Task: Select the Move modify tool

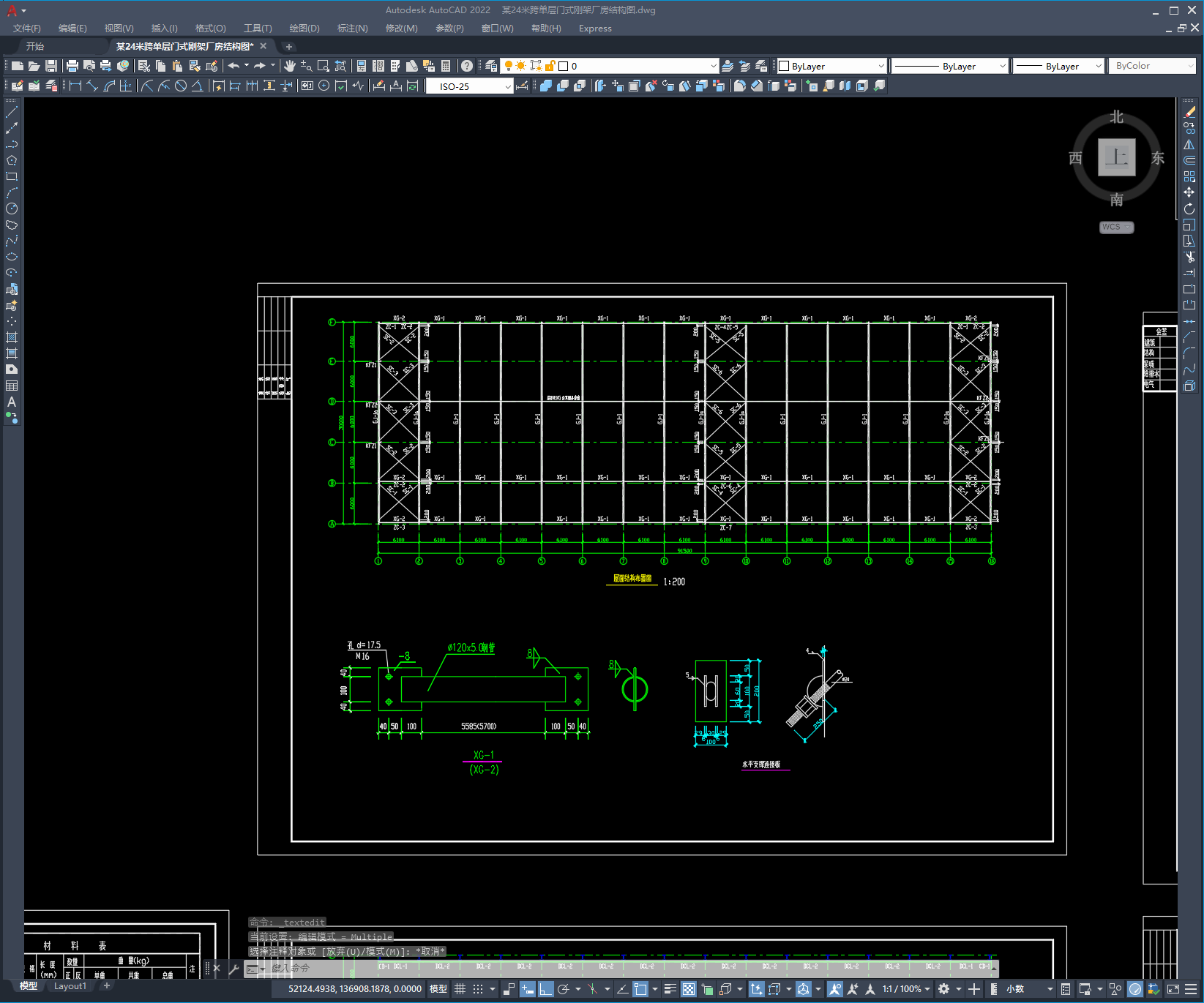Action: coord(1189,192)
